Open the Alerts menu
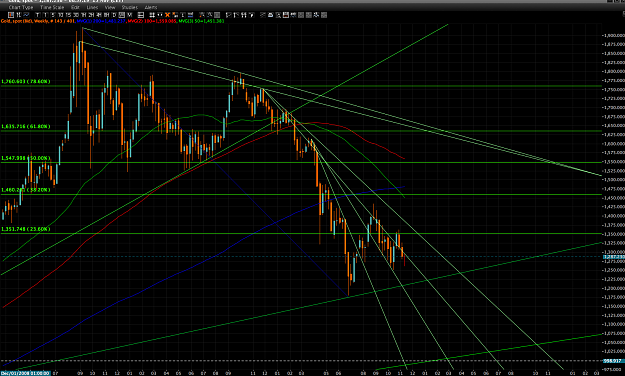The image size is (625, 376). click(151, 8)
